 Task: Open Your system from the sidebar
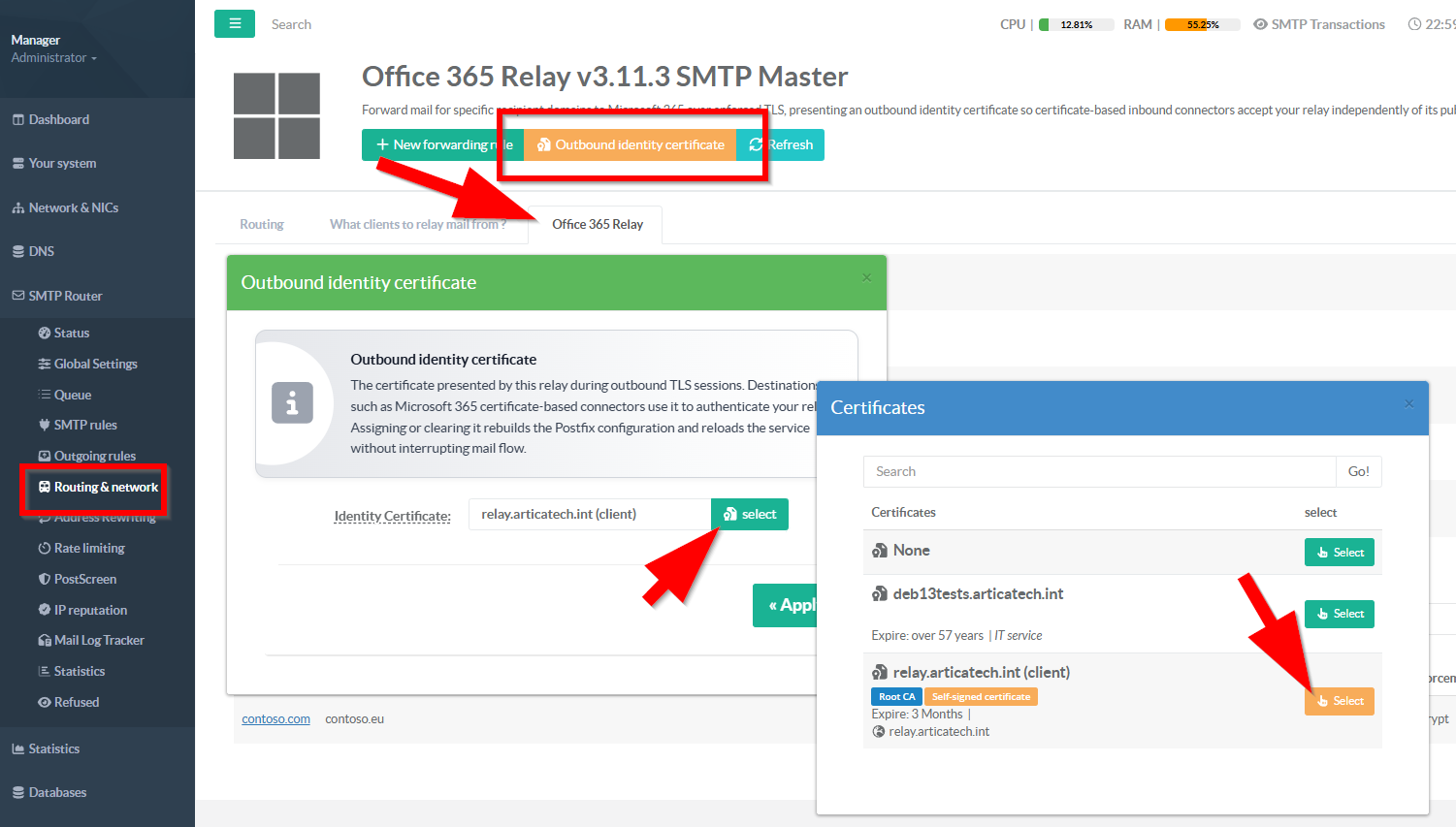point(62,164)
